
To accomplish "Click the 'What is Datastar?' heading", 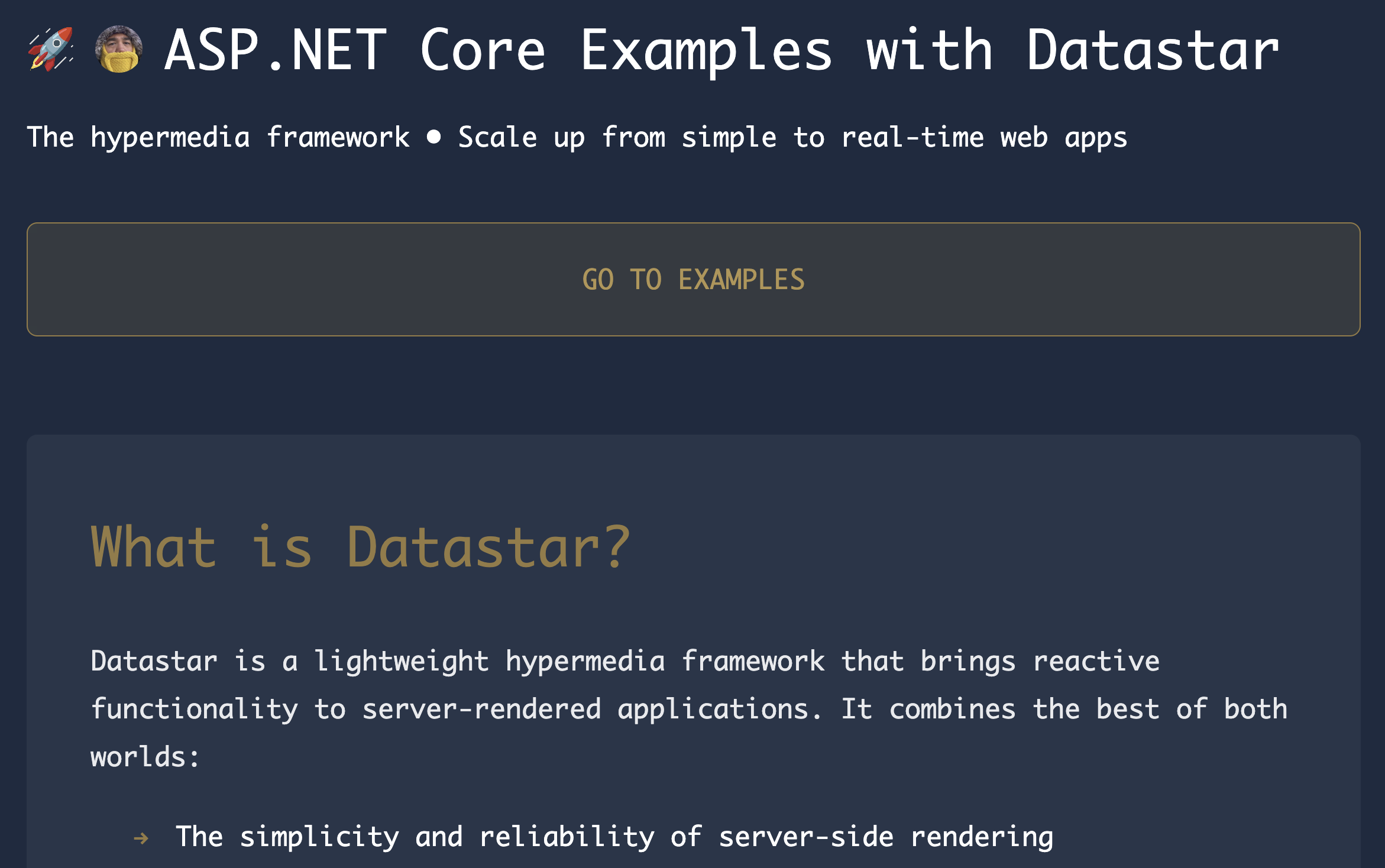I will pos(361,548).
